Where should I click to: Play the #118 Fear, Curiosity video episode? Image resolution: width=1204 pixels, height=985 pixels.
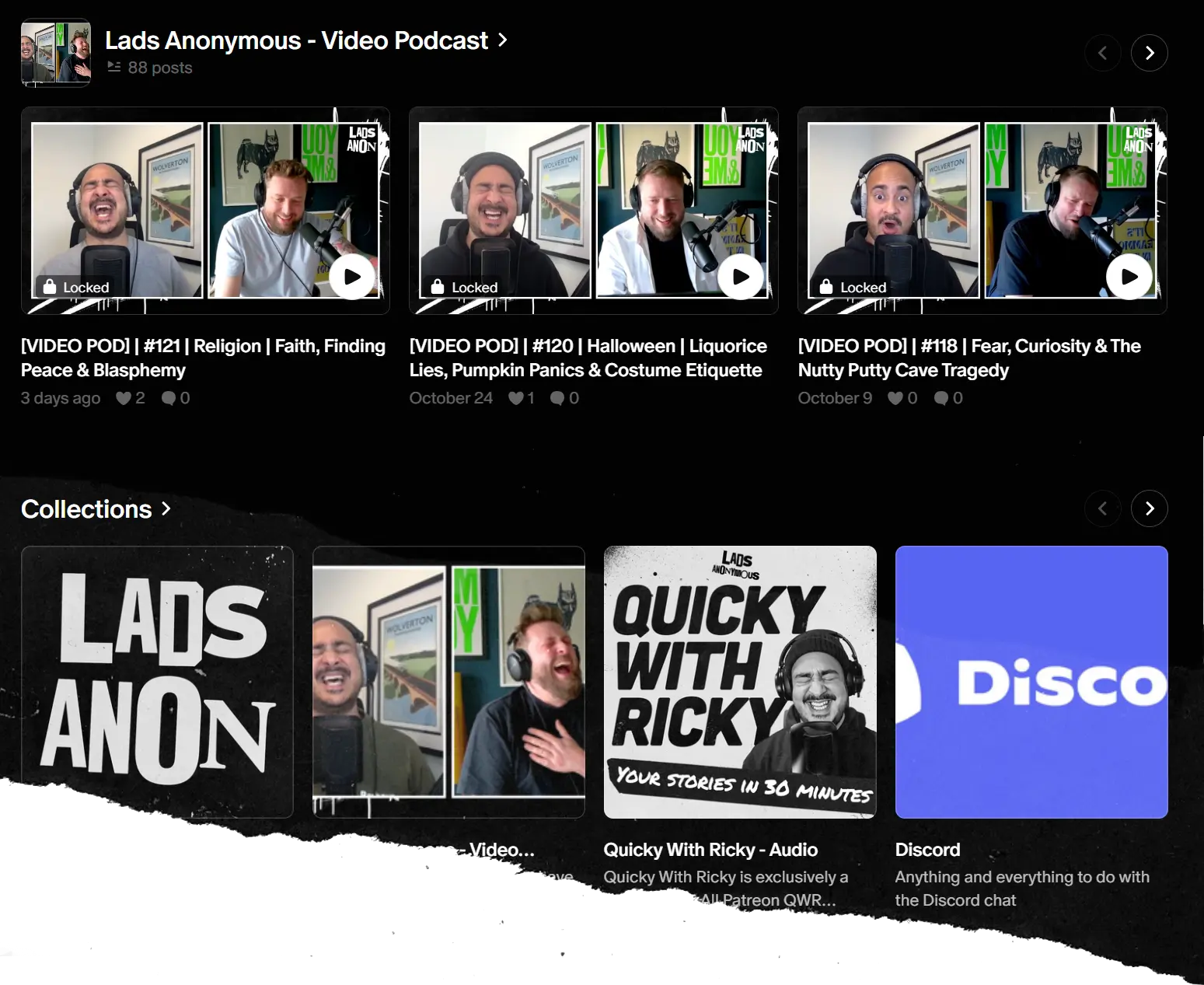1129,276
